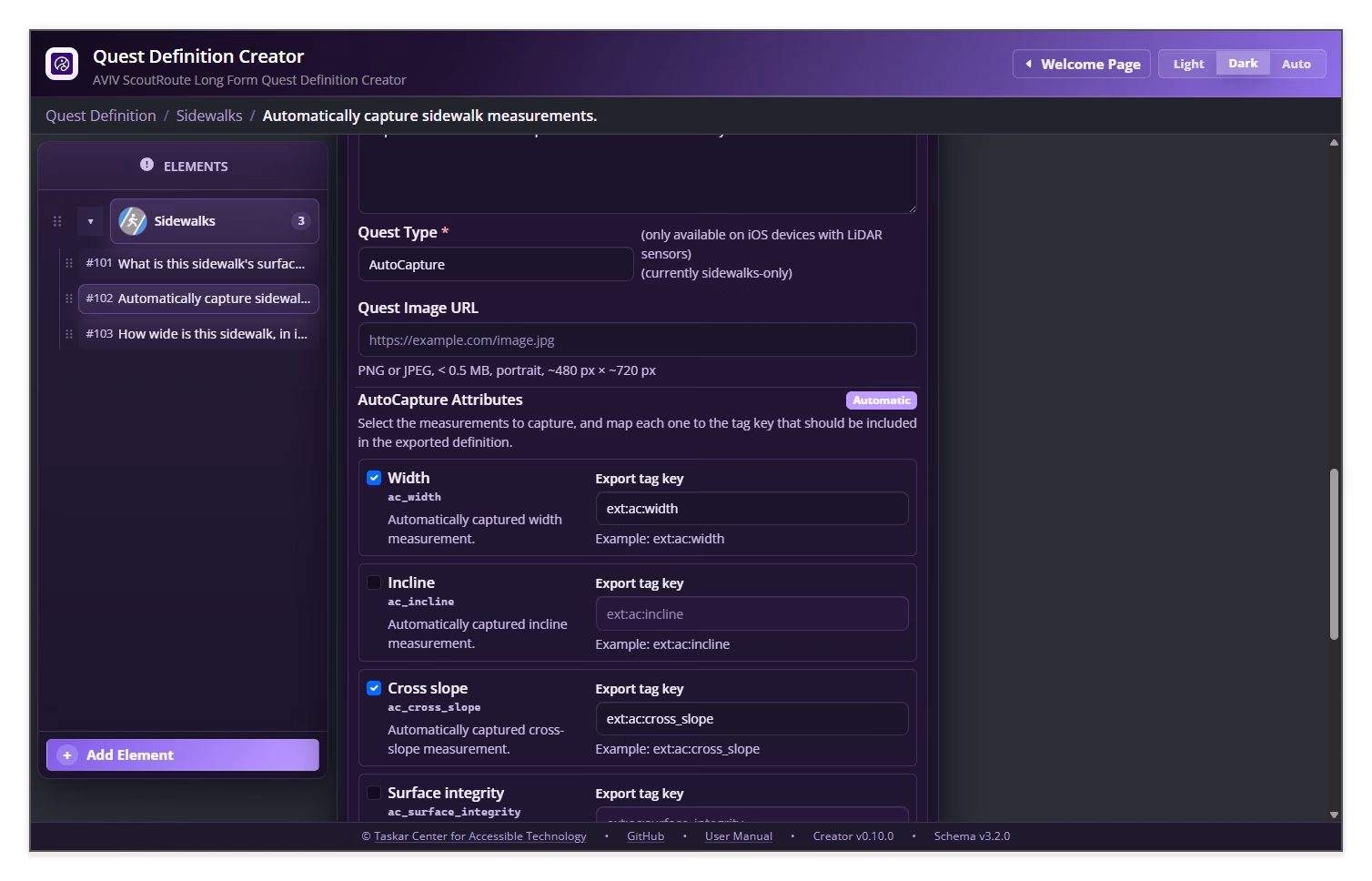This screenshot has width=1372, height=881.
Task: Open the Quest Type AutoCapture dropdown
Action: [x=496, y=265]
